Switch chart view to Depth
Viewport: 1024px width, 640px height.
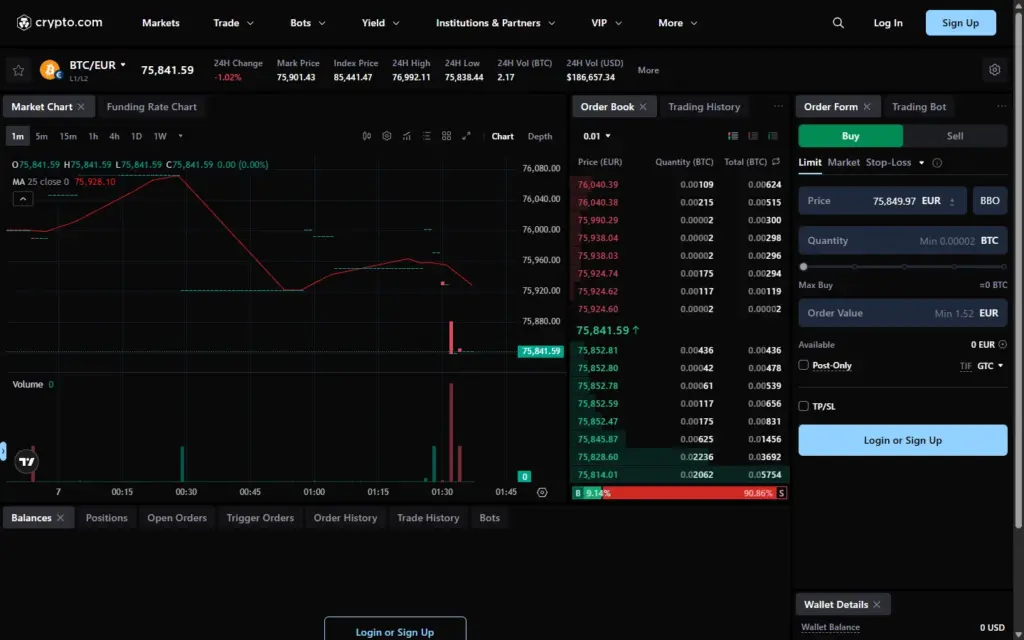click(540, 136)
